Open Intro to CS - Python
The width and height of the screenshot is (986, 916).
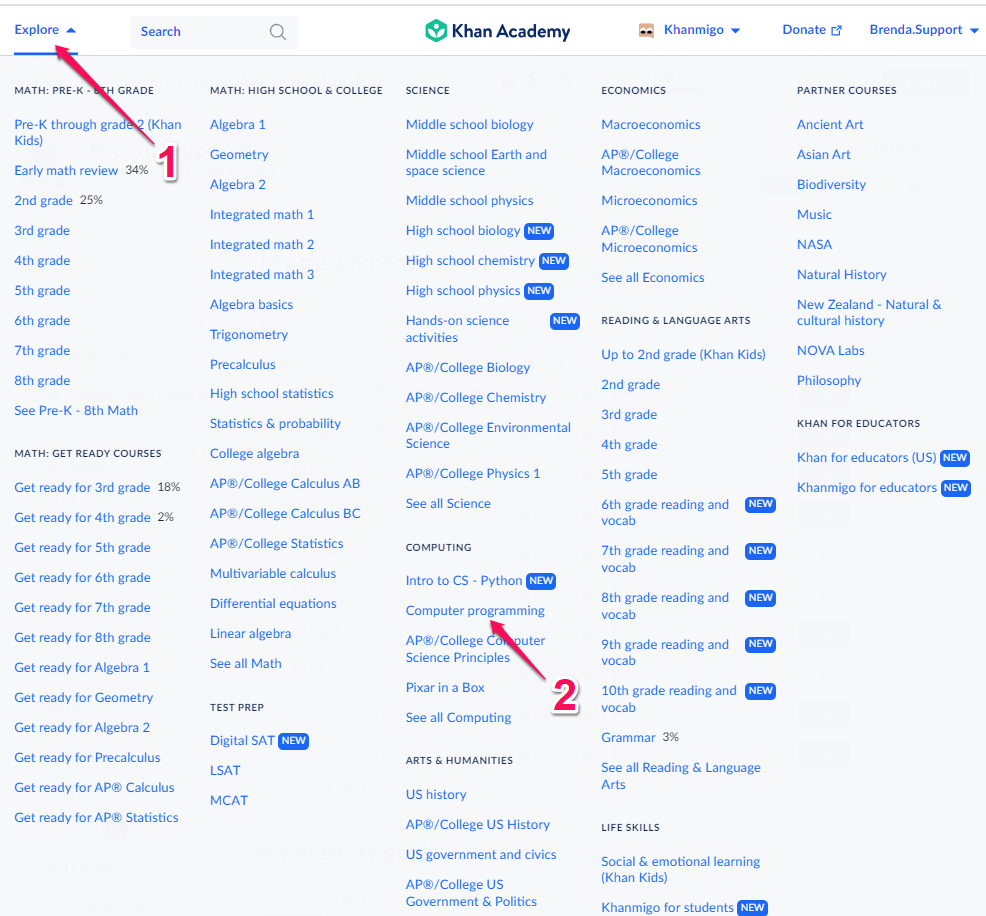[464, 580]
